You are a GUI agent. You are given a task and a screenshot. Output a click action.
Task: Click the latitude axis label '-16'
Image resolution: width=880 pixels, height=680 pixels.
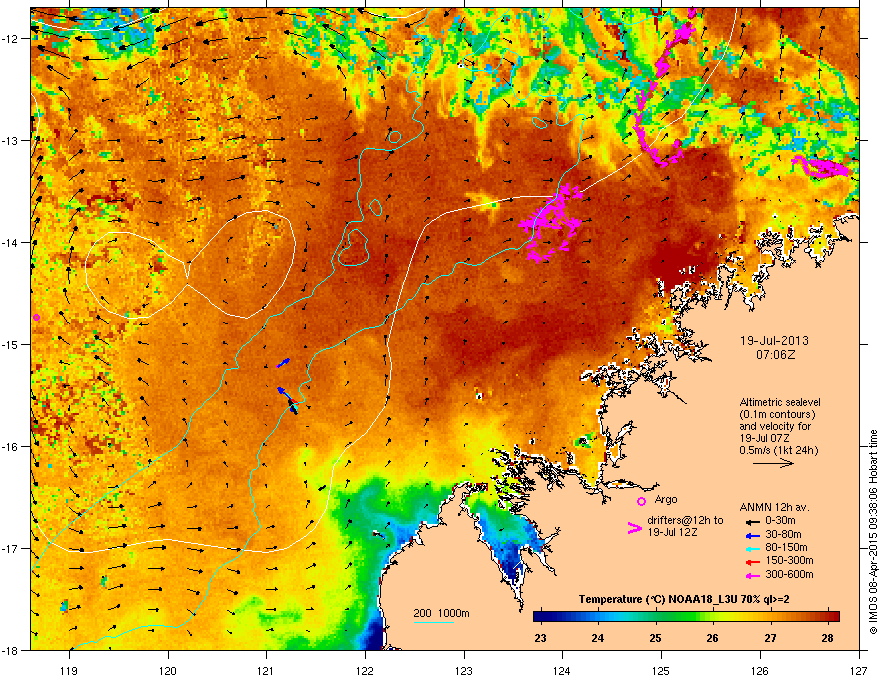click(11, 447)
